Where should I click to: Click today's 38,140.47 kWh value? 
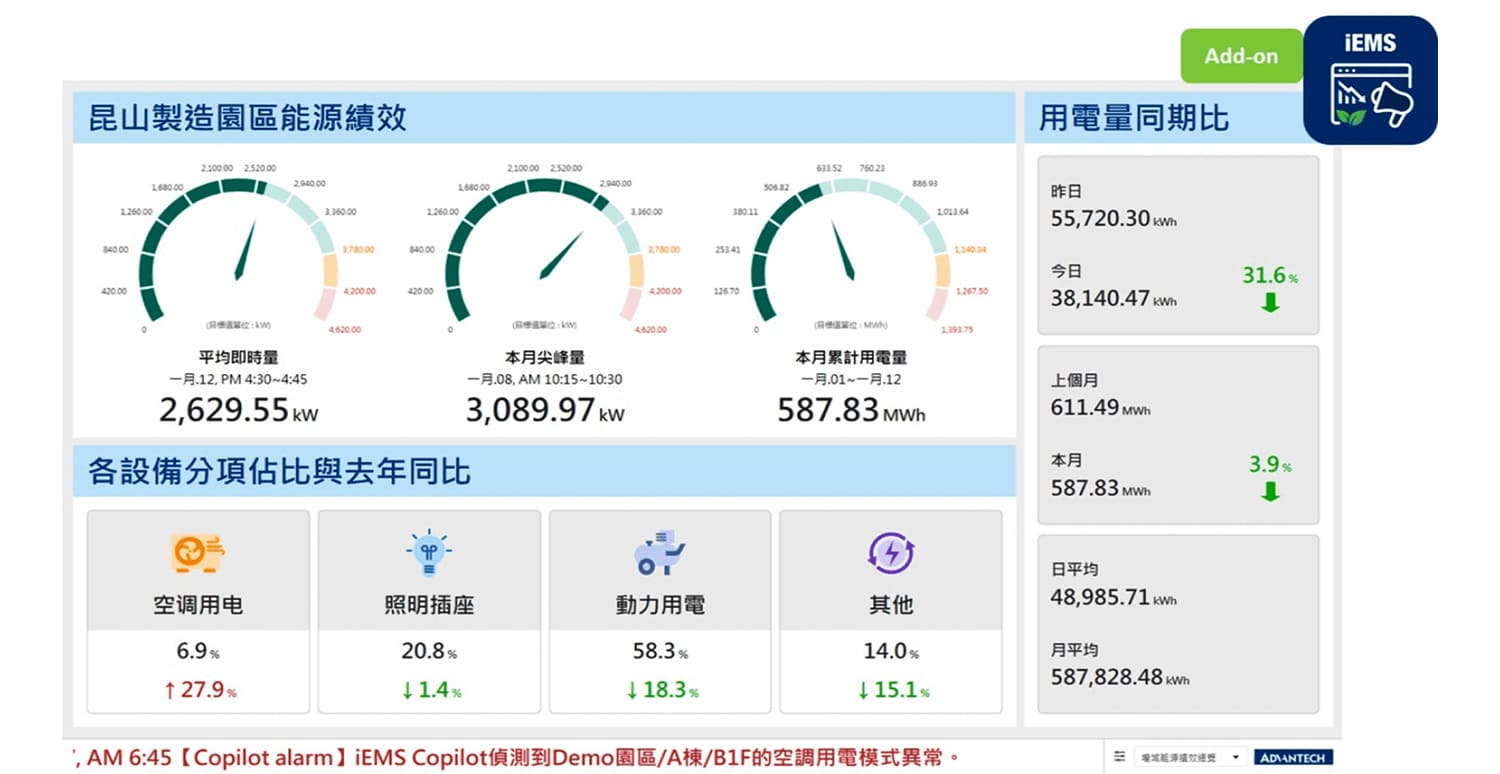(1114, 298)
